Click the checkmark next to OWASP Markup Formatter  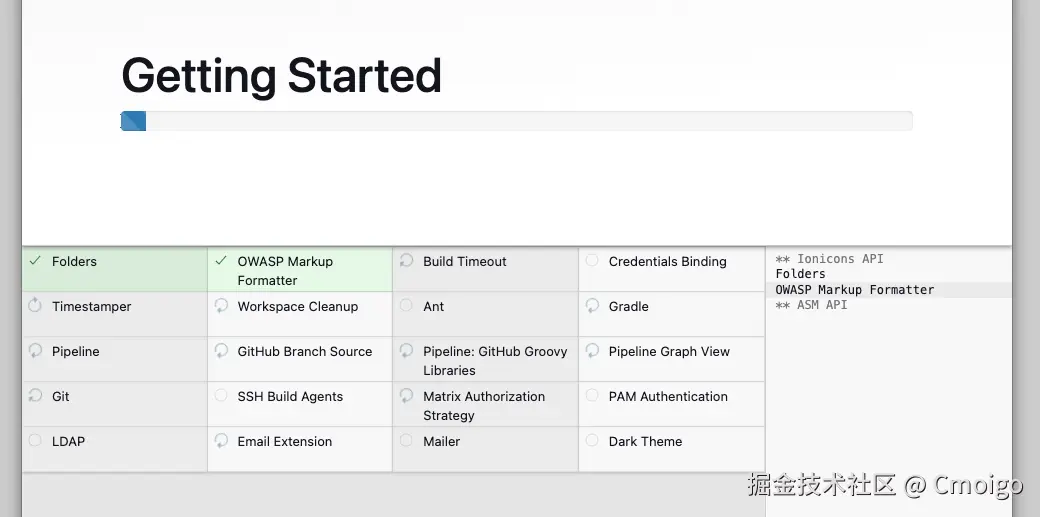[x=221, y=261]
